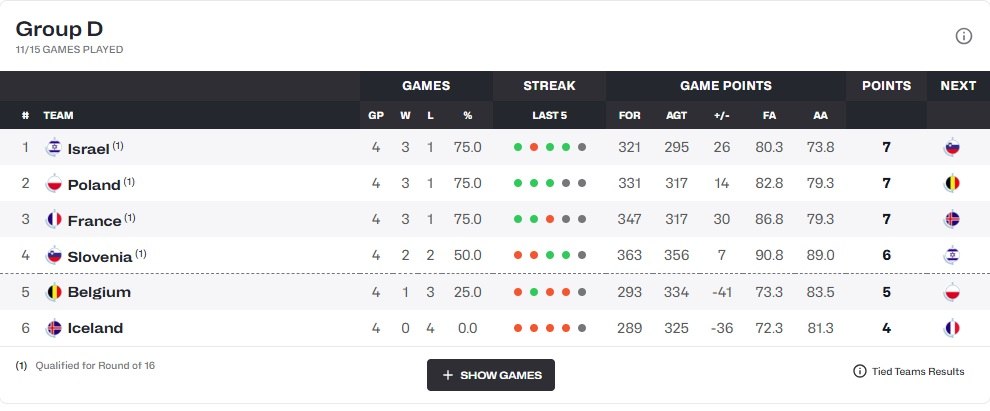Click the Poland flag icon in team column
990x411 pixels.
54,184
